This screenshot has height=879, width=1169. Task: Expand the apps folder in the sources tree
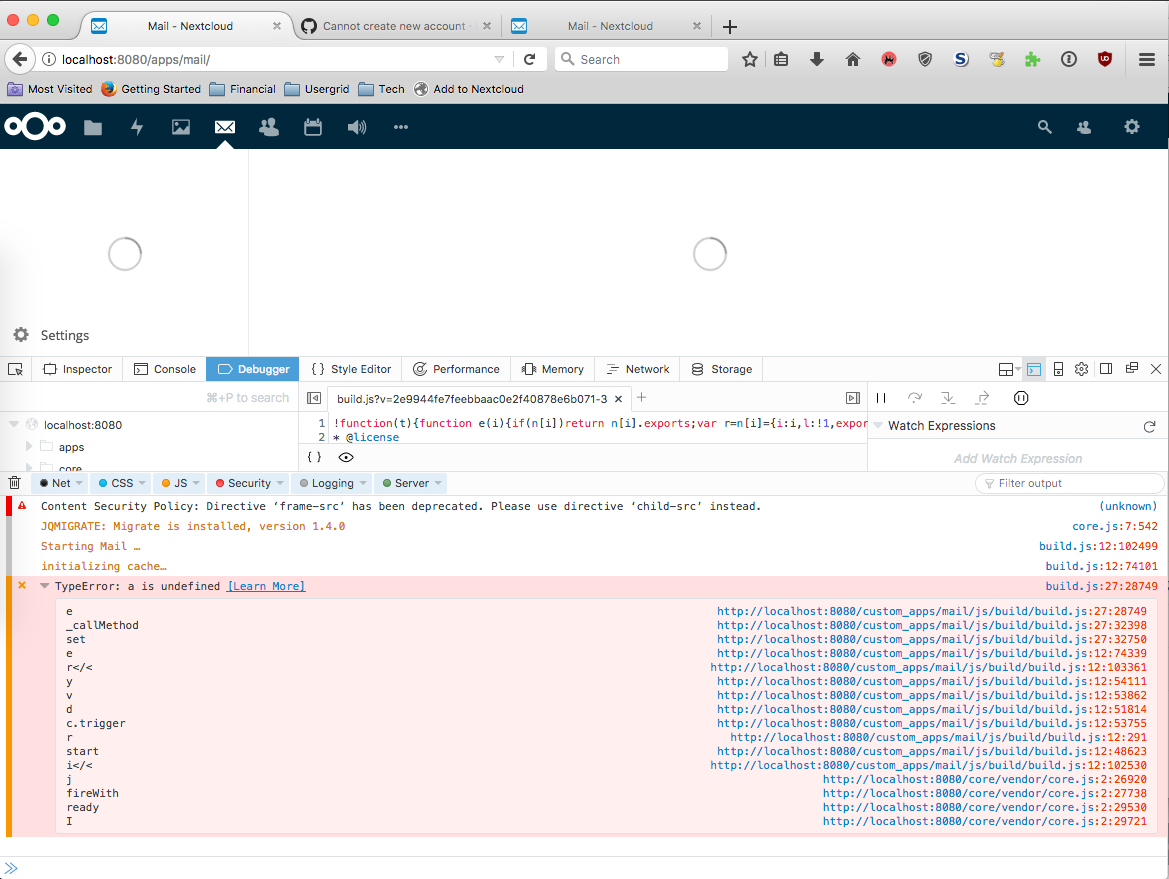31,447
